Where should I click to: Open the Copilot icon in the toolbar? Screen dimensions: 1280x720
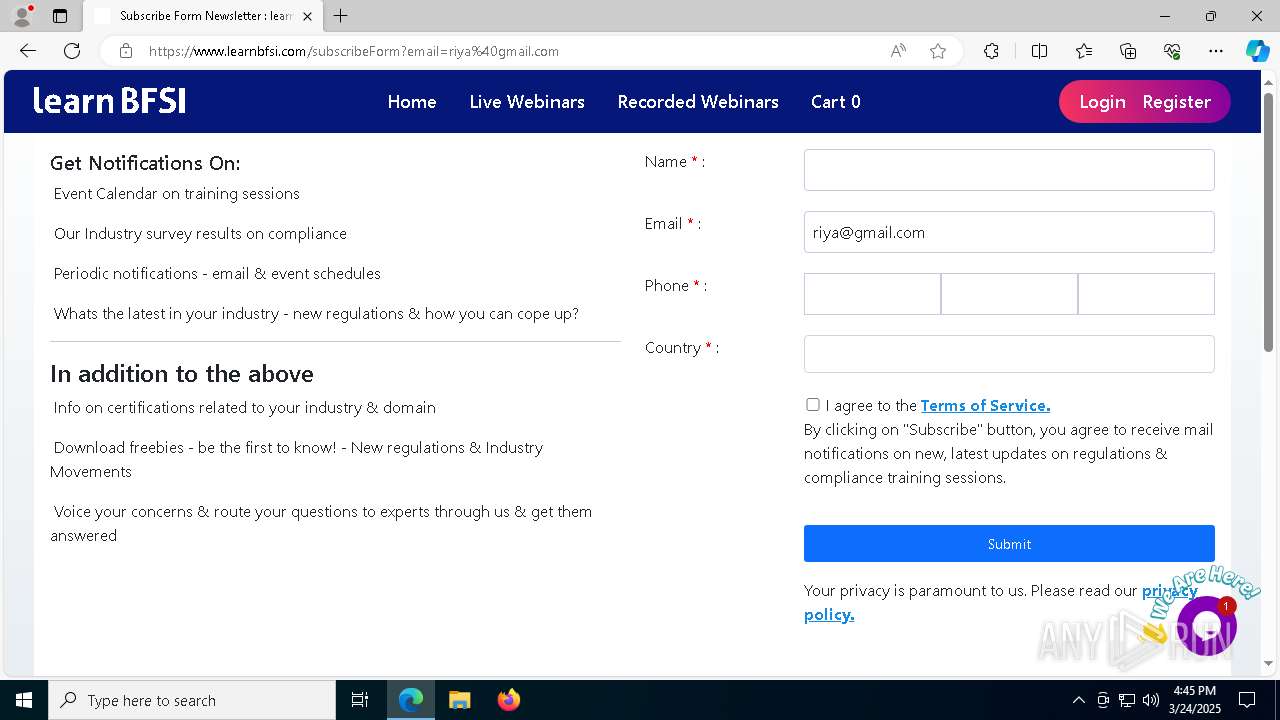1257,51
